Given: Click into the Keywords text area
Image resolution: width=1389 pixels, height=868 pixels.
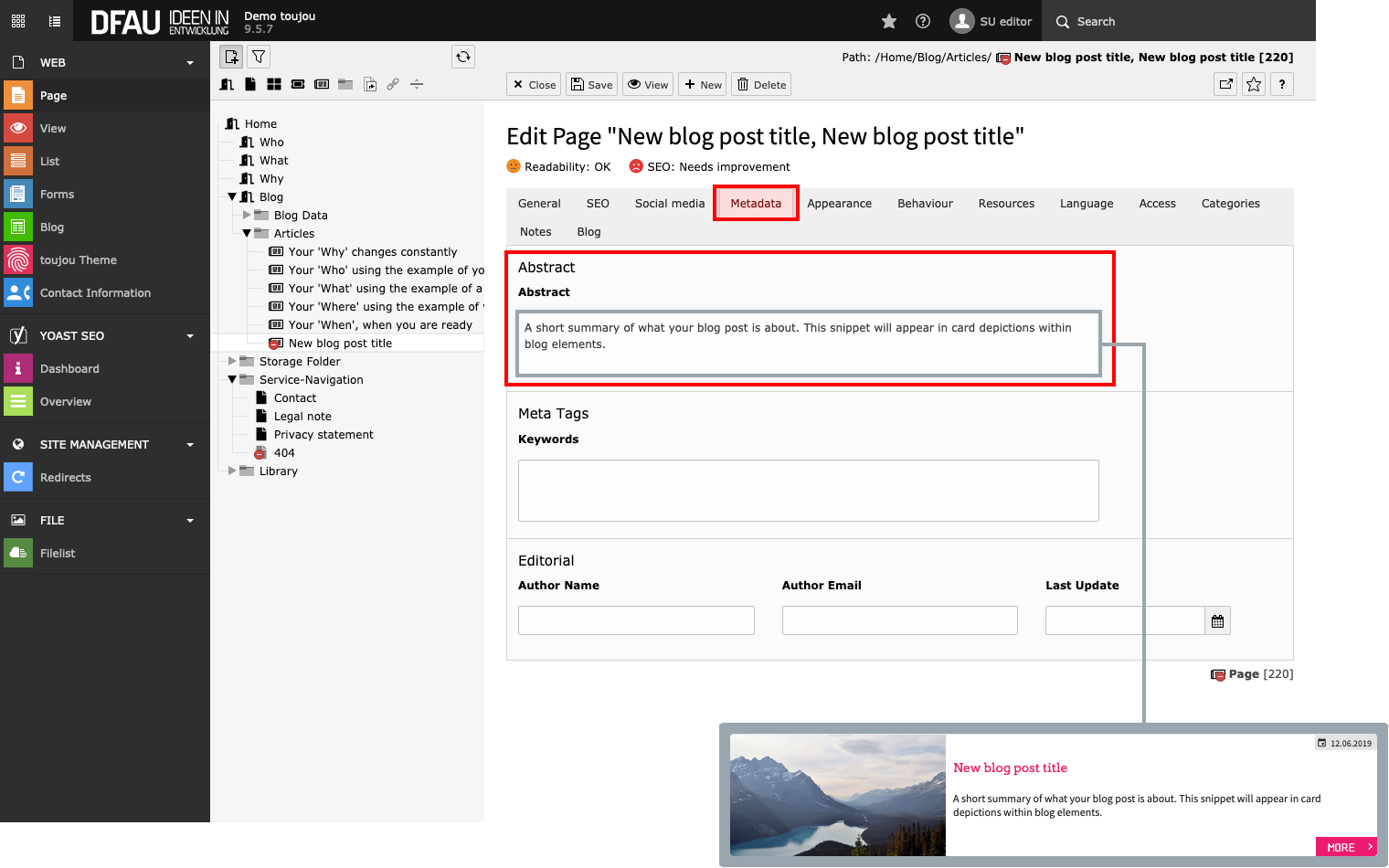Looking at the screenshot, I should tap(808, 491).
